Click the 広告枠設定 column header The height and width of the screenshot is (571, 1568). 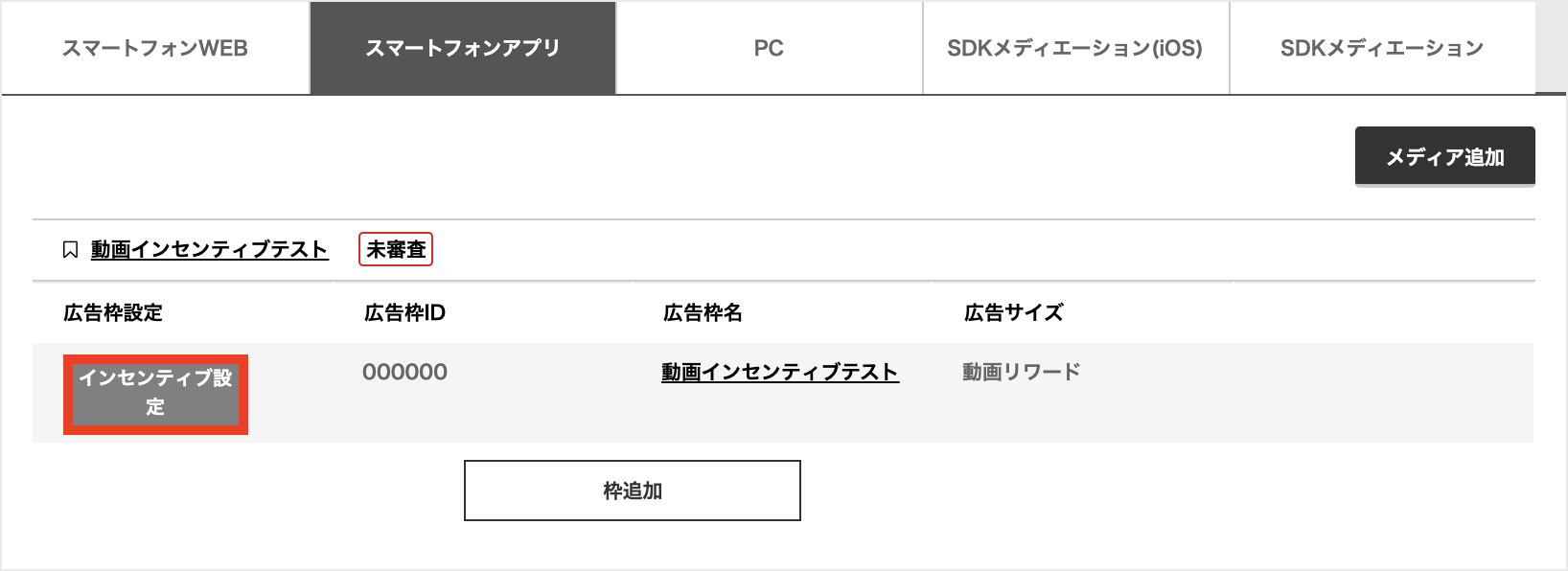click(x=113, y=312)
